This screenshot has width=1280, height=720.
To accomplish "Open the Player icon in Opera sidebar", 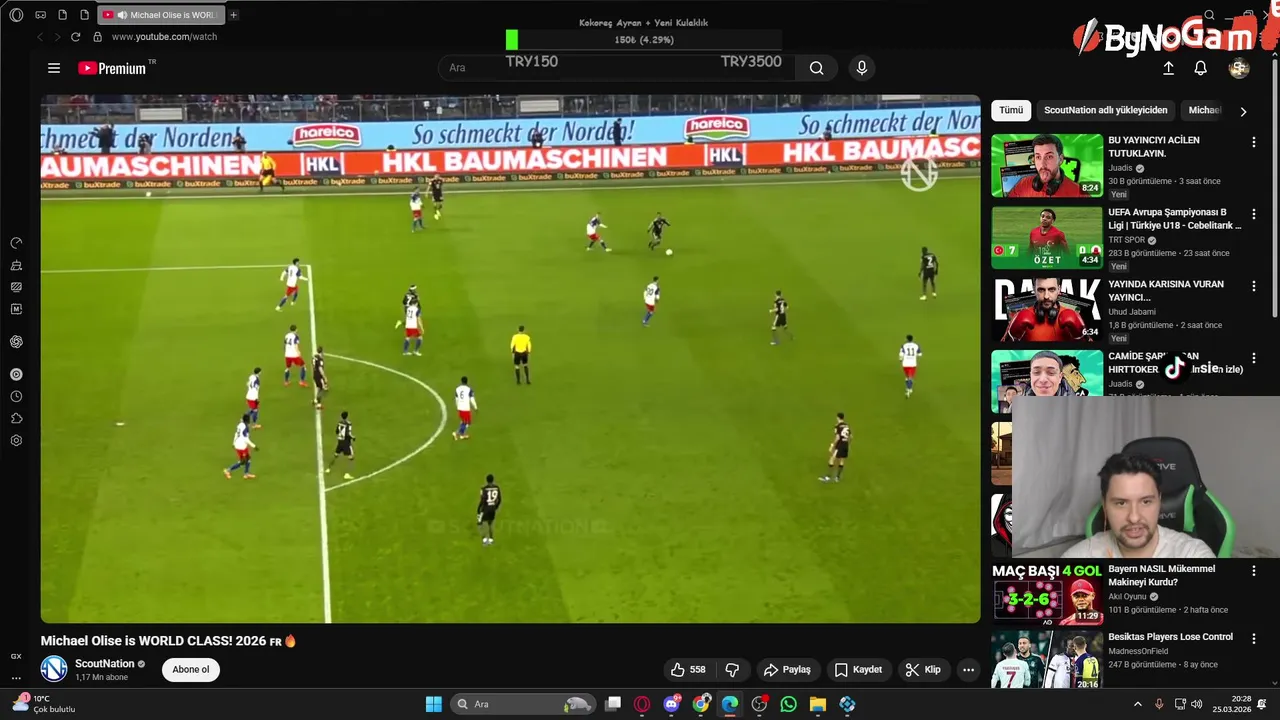I will point(16,374).
